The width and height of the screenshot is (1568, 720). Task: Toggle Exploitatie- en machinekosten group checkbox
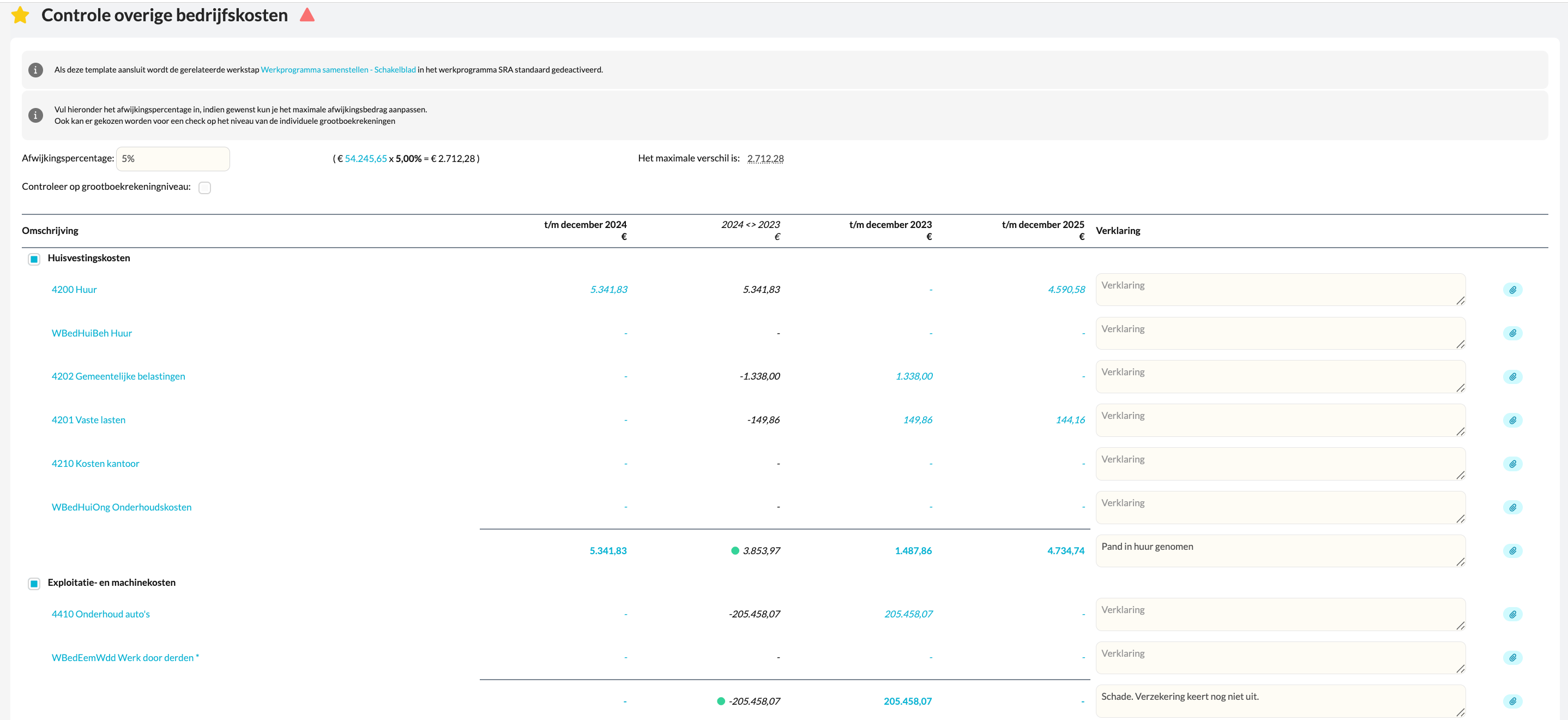point(34,584)
